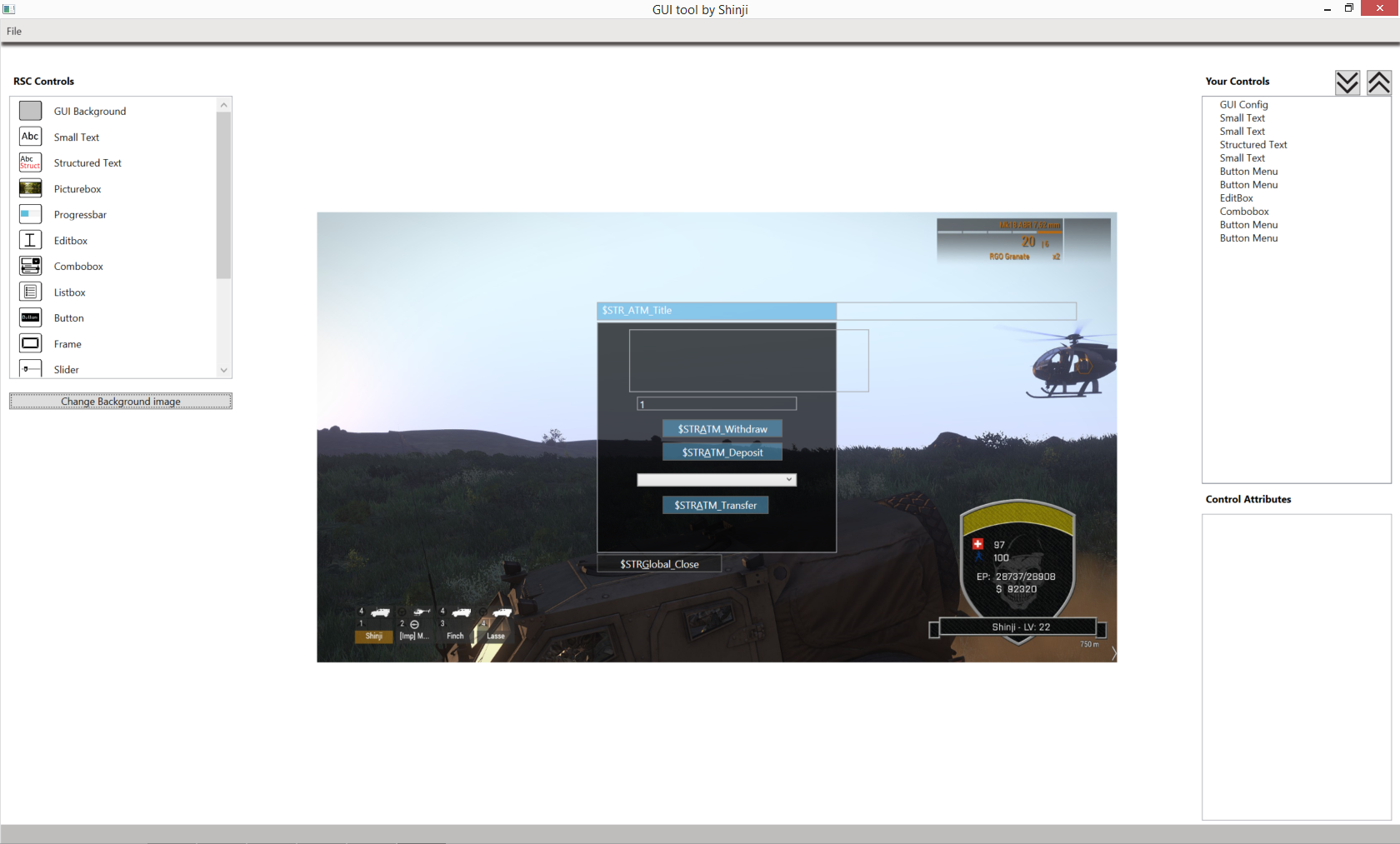Viewport: 1400px width, 844px height.
Task: Click the $STRATM_Deposit button in preview
Action: [722, 452]
